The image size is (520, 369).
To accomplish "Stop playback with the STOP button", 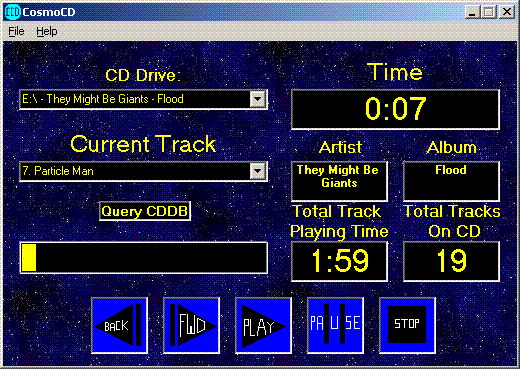I will pos(407,325).
